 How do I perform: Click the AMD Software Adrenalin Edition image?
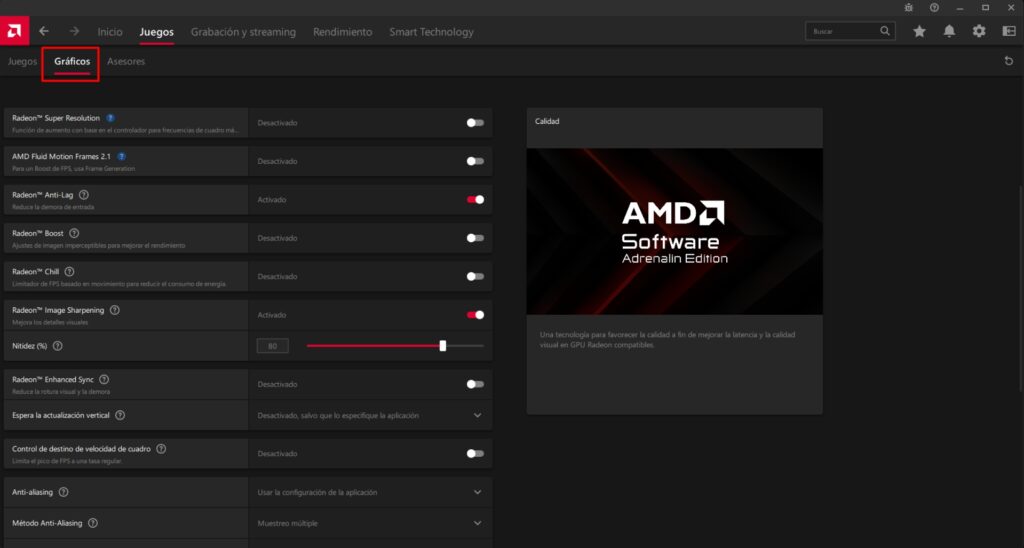pos(675,231)
